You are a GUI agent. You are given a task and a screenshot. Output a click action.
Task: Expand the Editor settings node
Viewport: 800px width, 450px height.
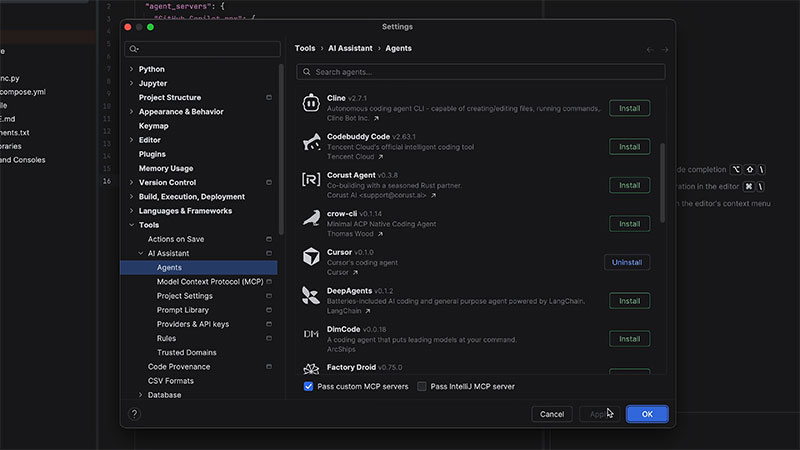(132, 140)
